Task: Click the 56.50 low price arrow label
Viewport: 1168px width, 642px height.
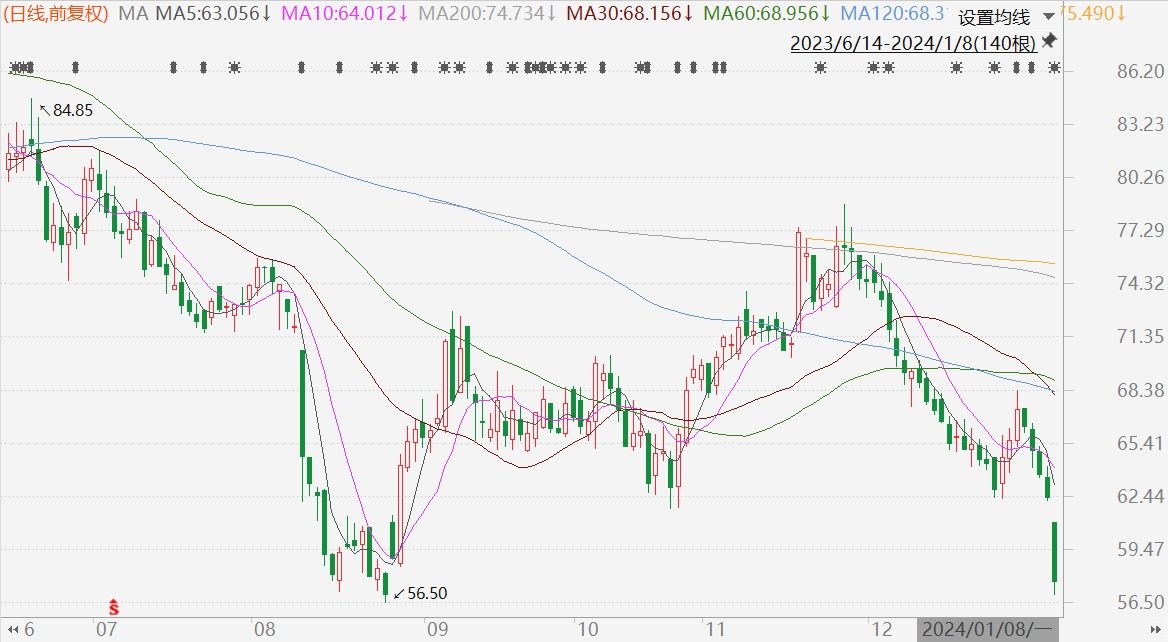Action: (x=420, y=593)
